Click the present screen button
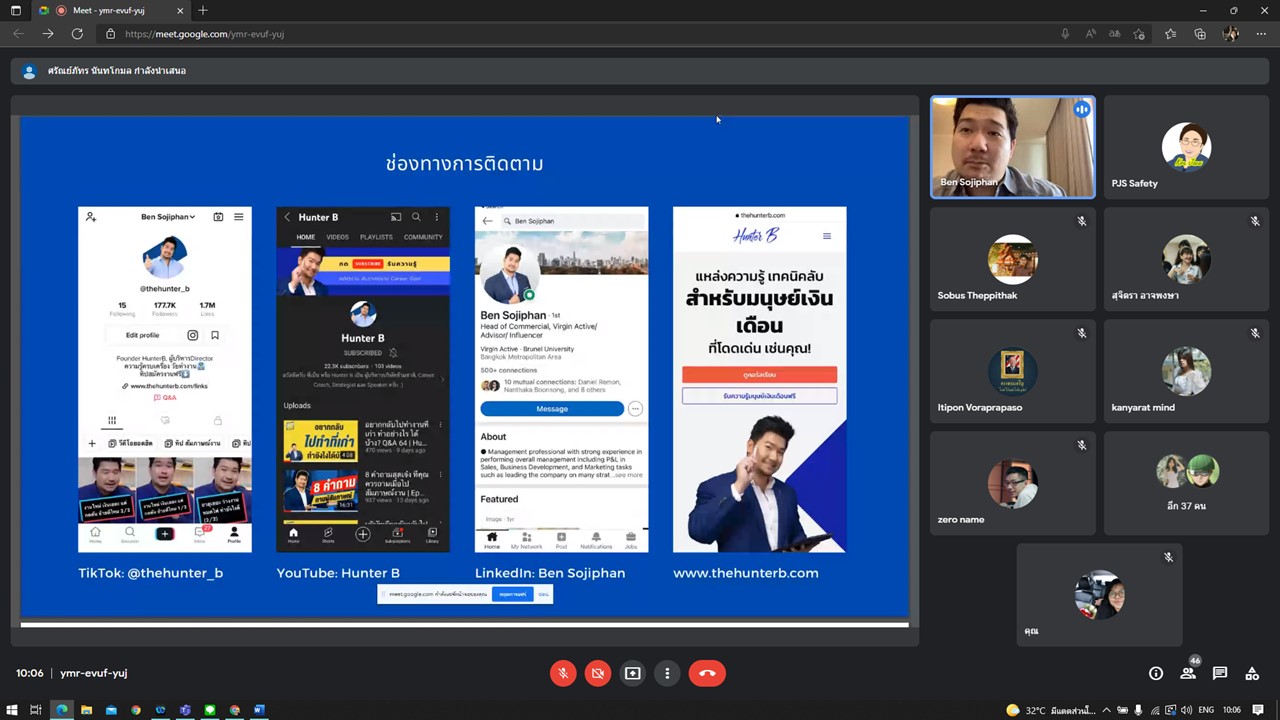The height and width of the screenshot is (720, 1280). [633, 673]
